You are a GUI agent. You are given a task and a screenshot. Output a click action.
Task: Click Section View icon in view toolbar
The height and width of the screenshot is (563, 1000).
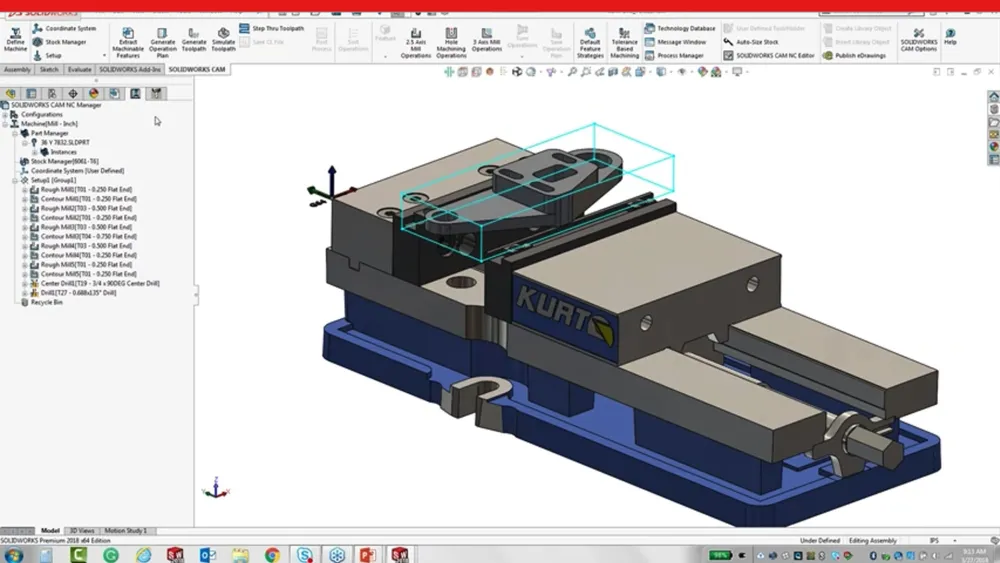tap(613, 72)
